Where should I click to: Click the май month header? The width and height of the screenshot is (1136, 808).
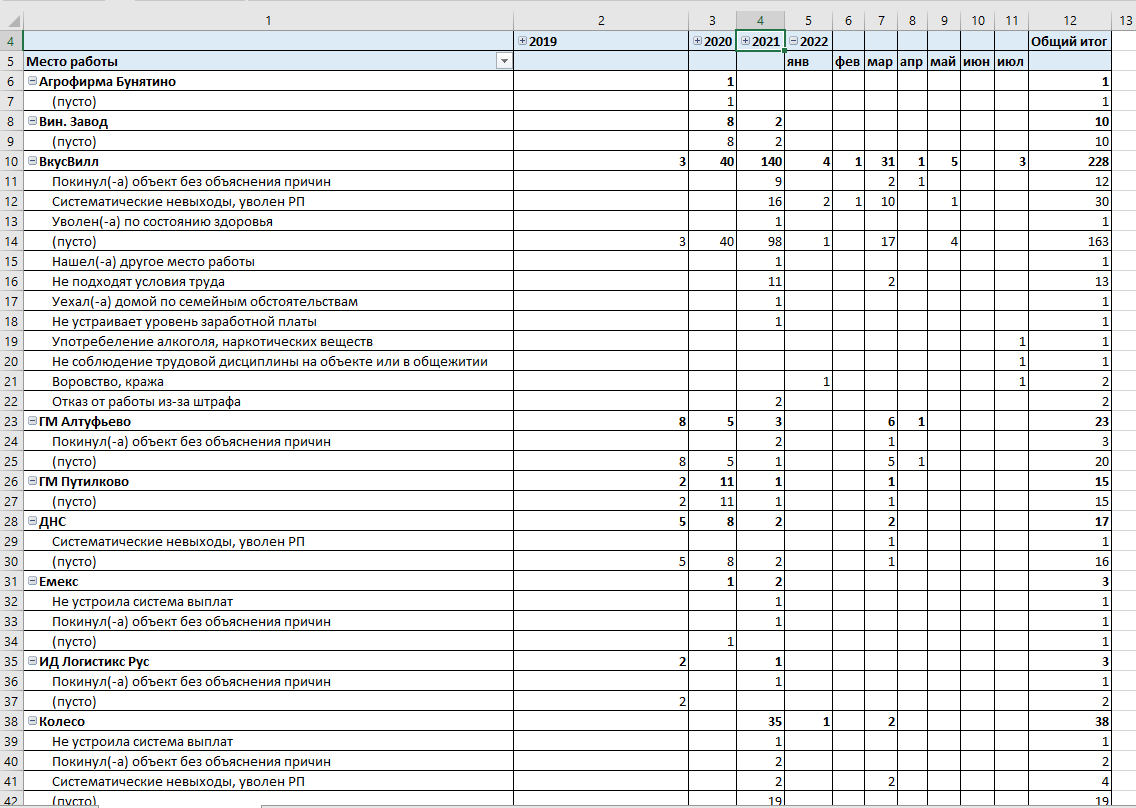943,62
